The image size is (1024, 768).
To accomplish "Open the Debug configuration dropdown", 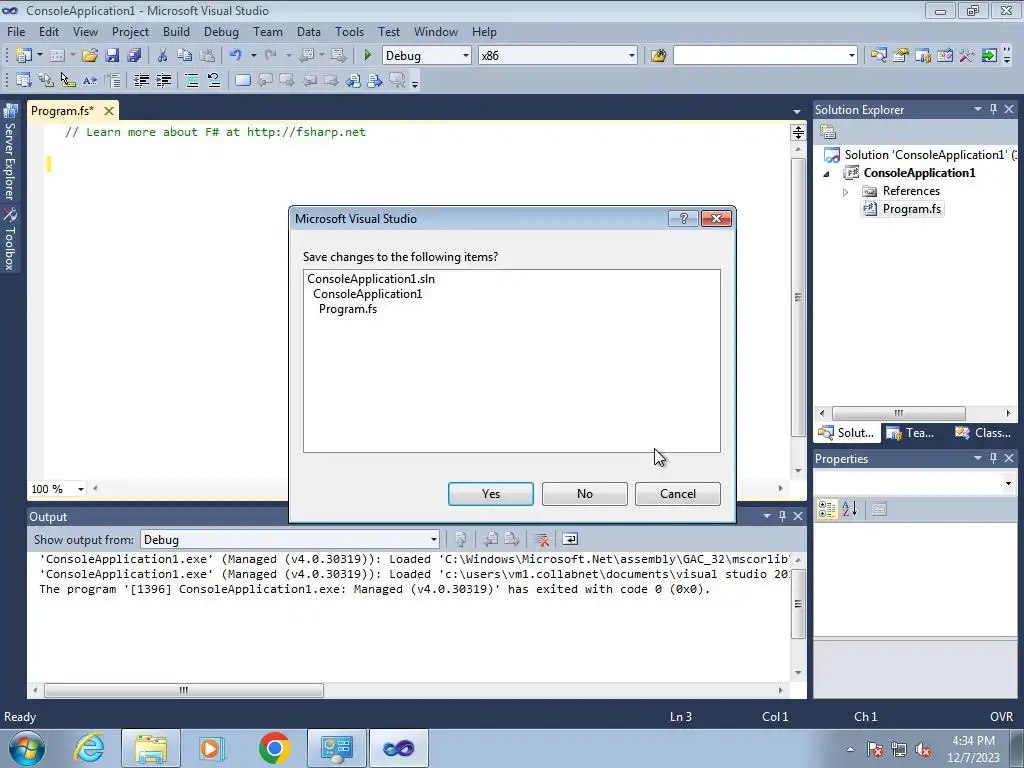I will click(x=466, y=56).
